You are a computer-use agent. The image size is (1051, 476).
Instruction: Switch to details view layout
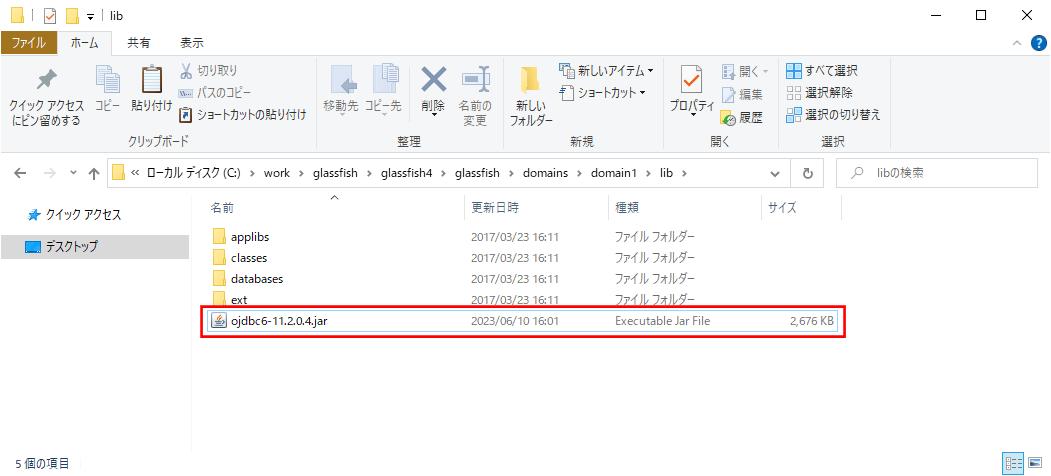(1013, 463)
